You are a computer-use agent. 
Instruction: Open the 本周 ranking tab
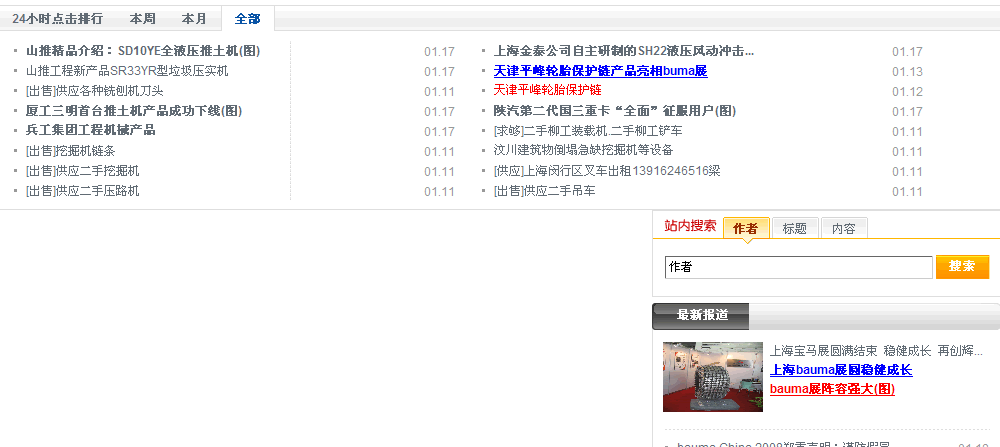pos(142,18)
